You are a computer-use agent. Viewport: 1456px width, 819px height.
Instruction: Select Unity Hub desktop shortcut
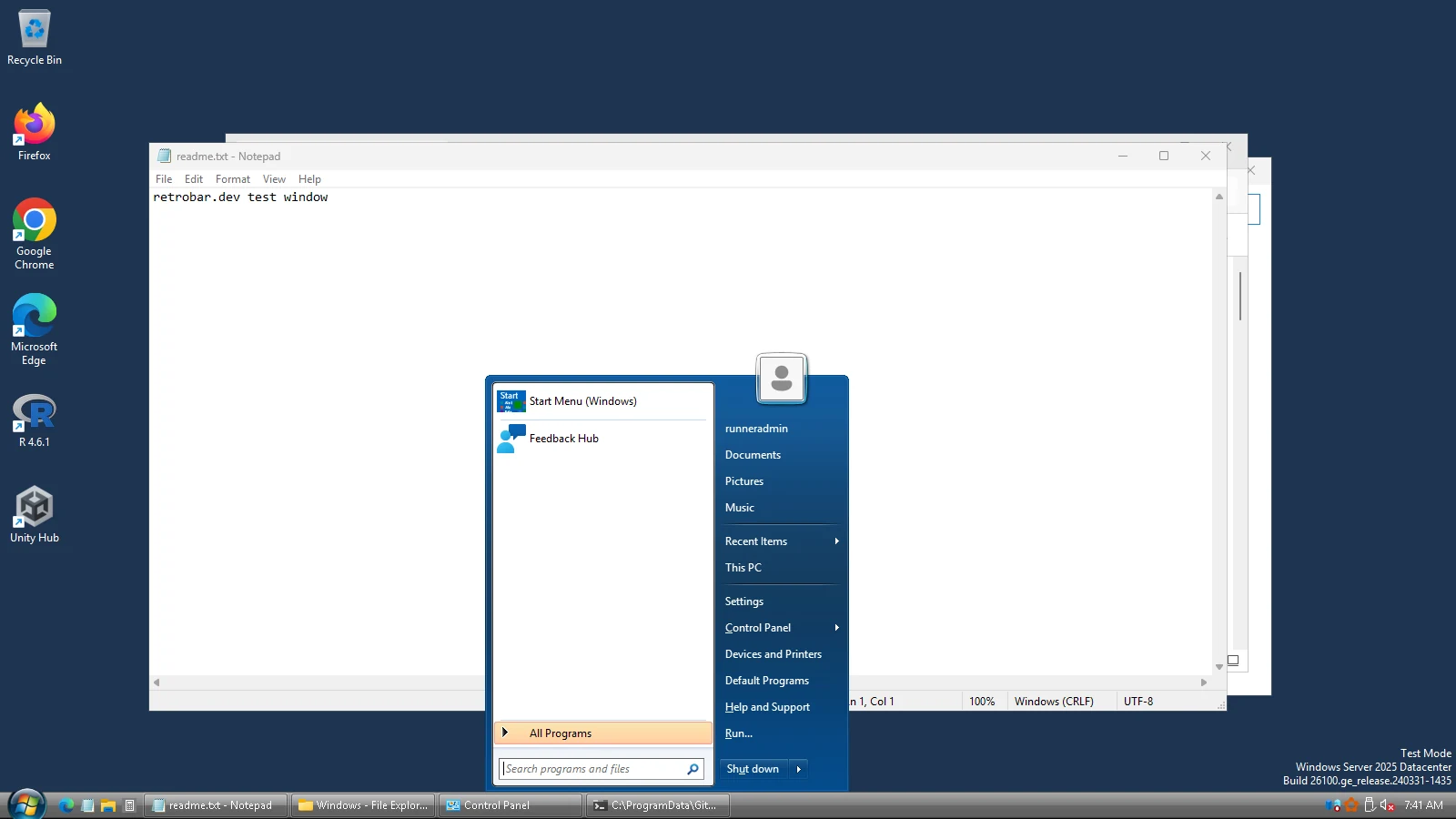[35, 515]
